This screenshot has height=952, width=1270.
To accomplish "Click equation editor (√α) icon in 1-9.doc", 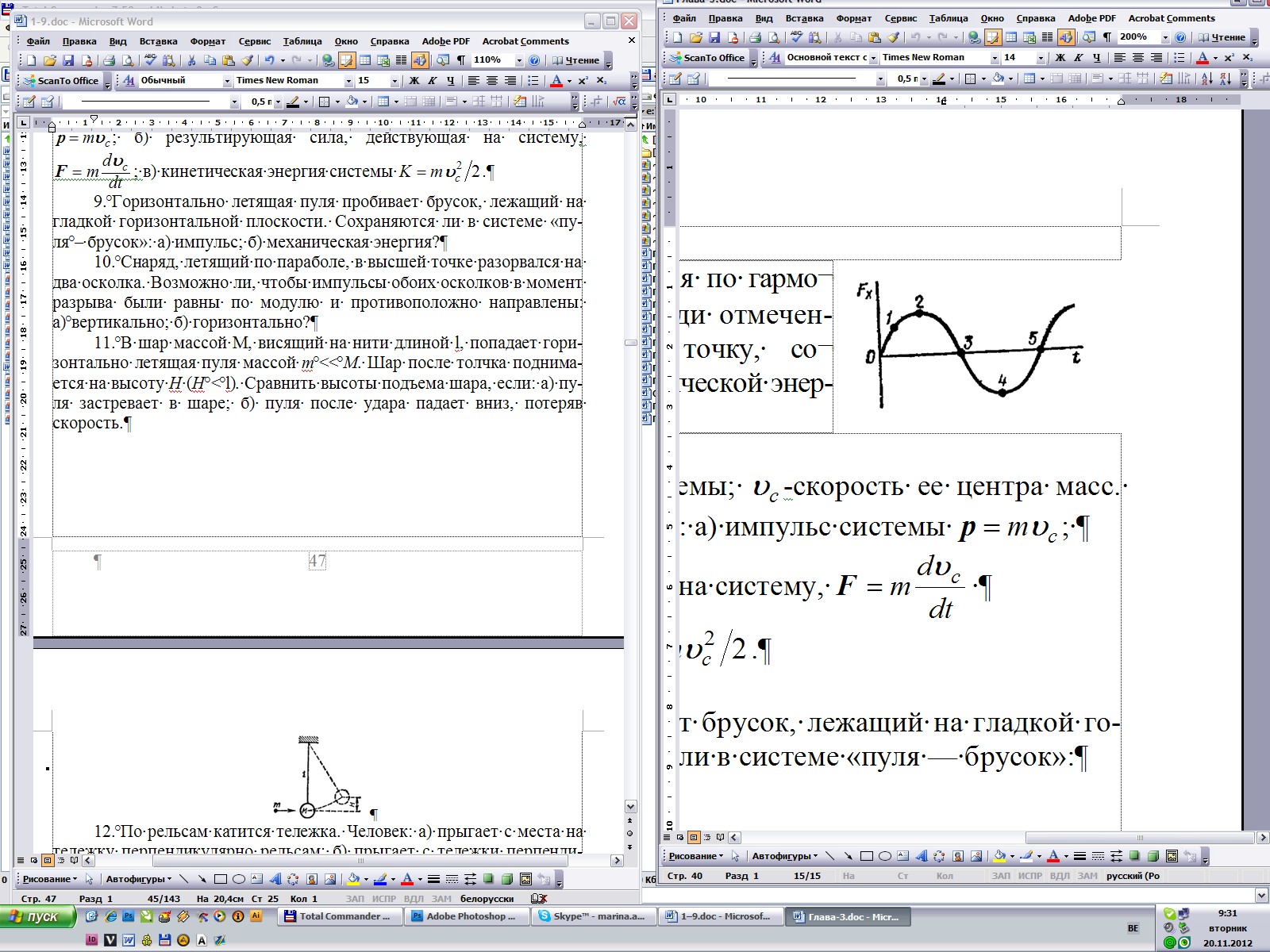I will coord(619,102).
